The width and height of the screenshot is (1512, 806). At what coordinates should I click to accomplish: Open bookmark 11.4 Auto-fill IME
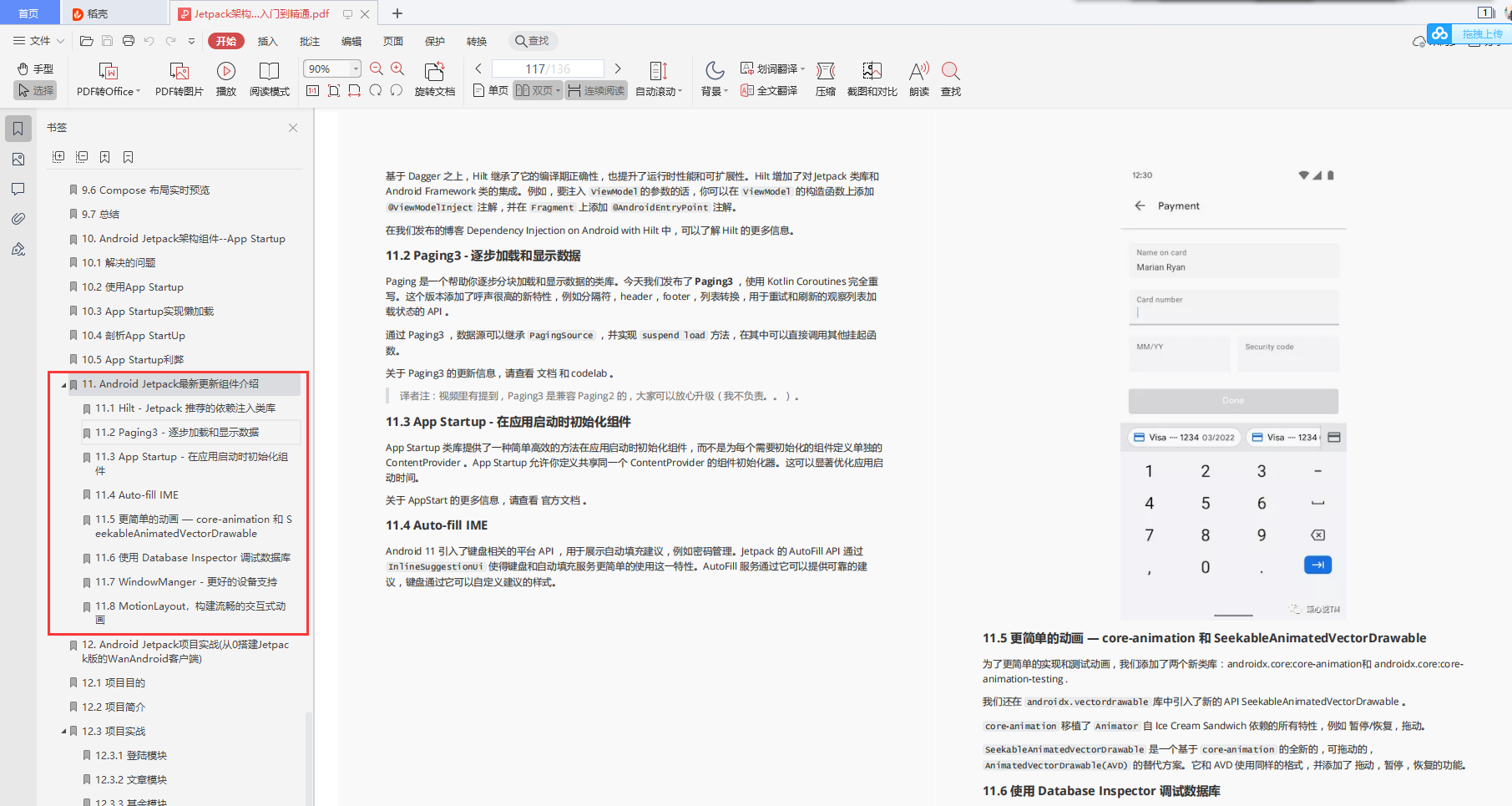137,494
